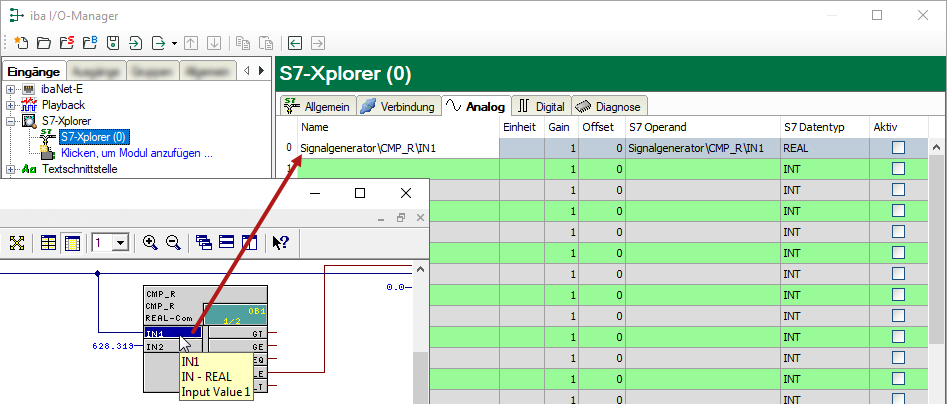This screenshot has width=947, height=404.
Task: Click the open folder icon in toolbar
Action: point(43,43)
